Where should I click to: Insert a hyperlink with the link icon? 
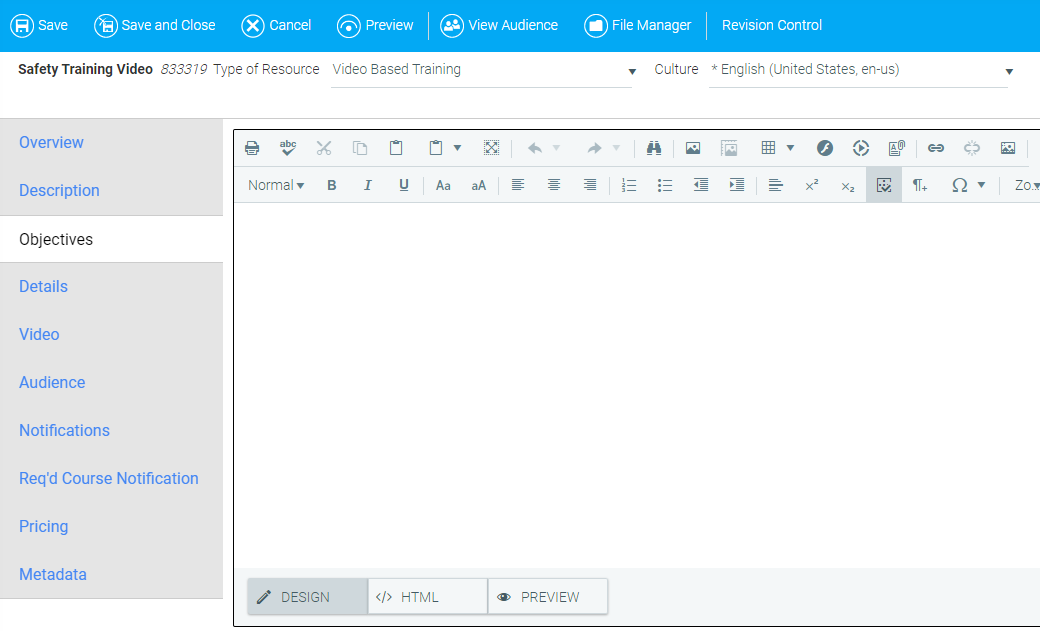(936, 148)
